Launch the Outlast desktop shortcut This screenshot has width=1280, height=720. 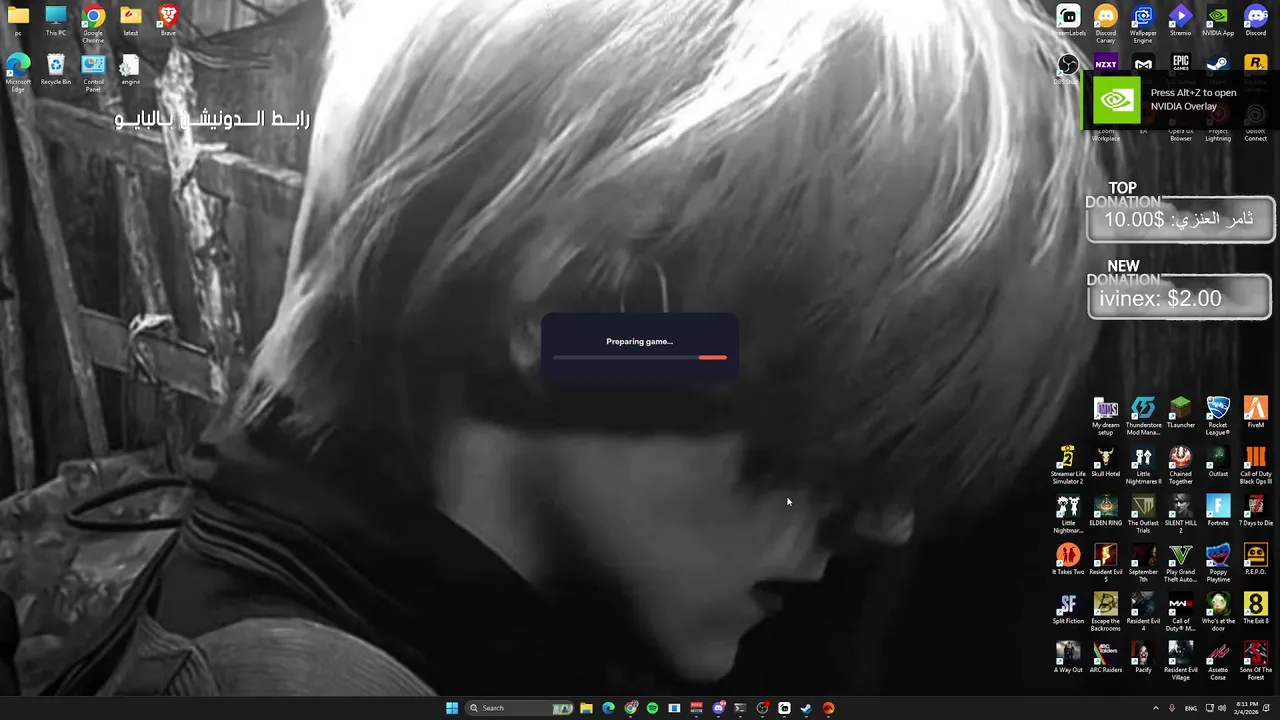click(1218, 462)
